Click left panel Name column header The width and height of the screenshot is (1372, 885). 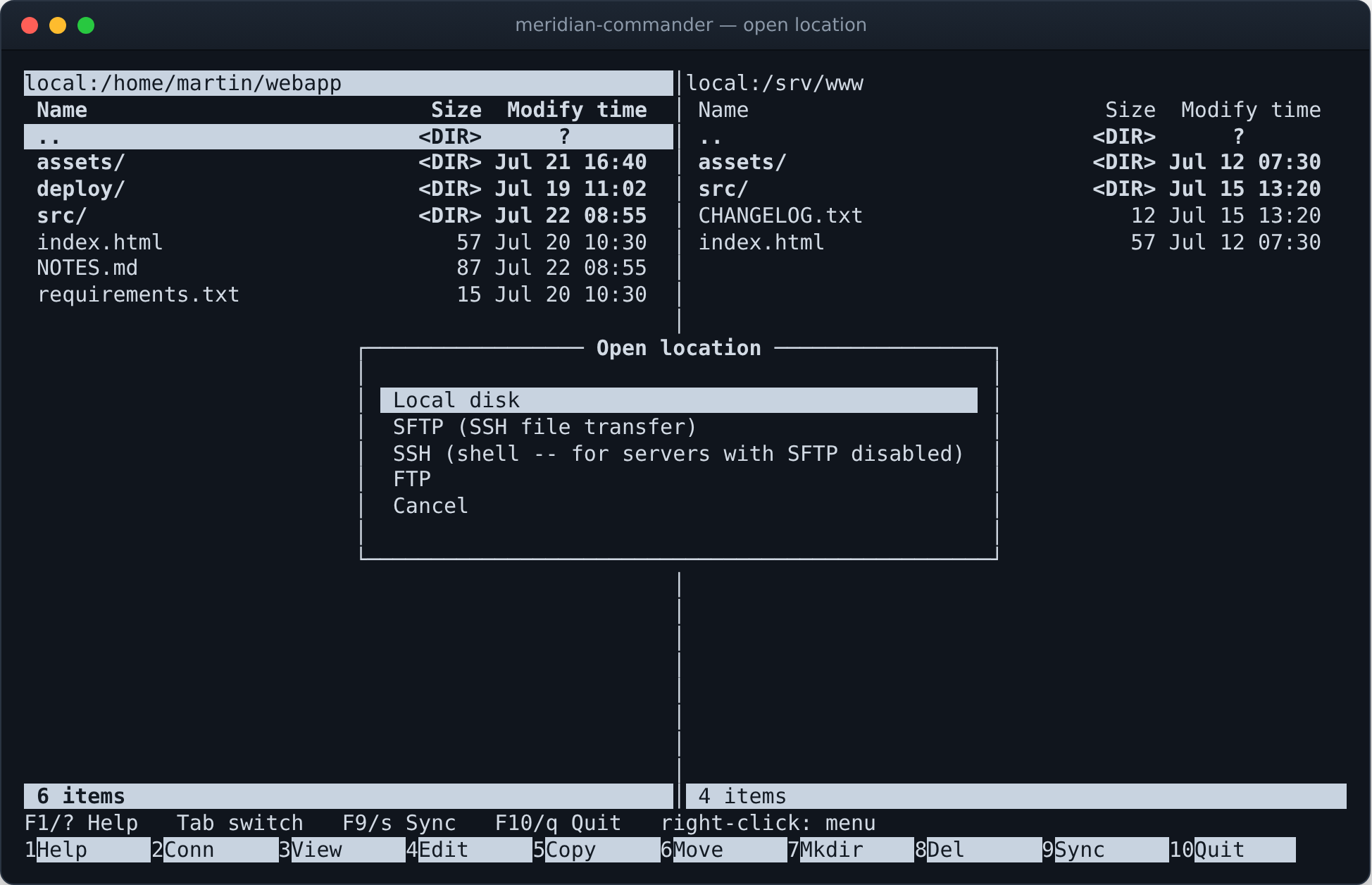[x=62, y=110]
